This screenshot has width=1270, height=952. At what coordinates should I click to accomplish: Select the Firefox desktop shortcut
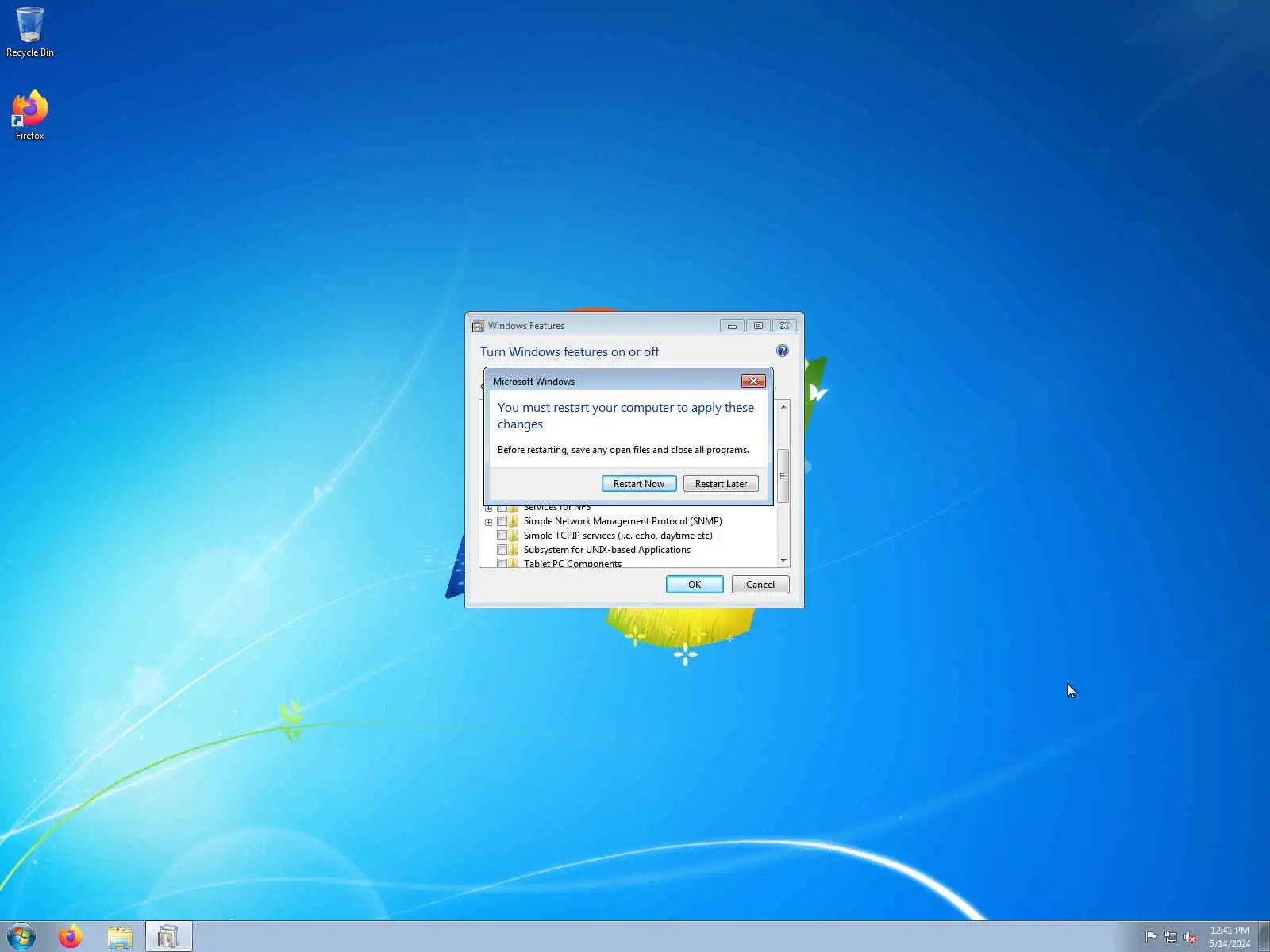(x=30, y=116)
